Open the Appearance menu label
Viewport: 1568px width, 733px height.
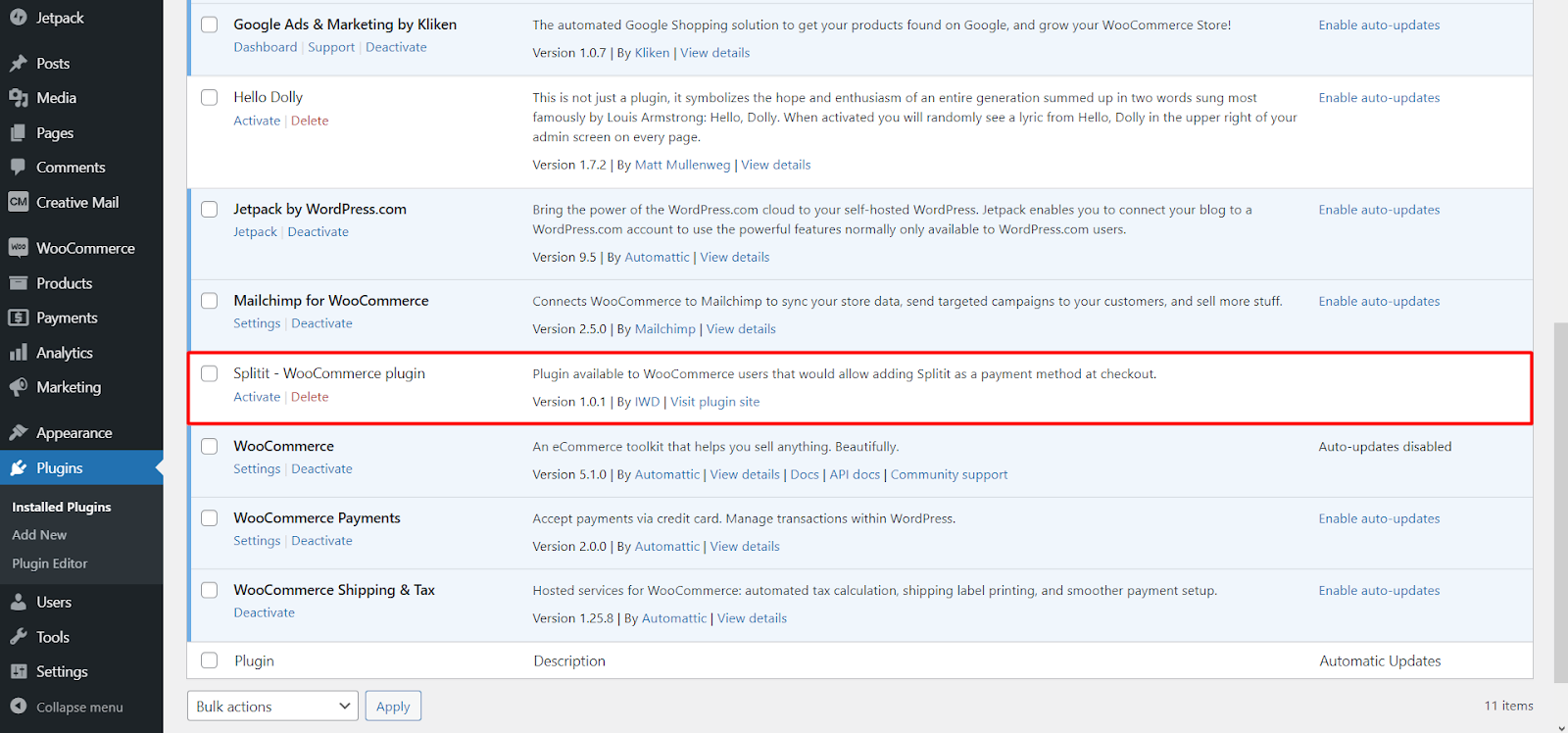(74, 433)
